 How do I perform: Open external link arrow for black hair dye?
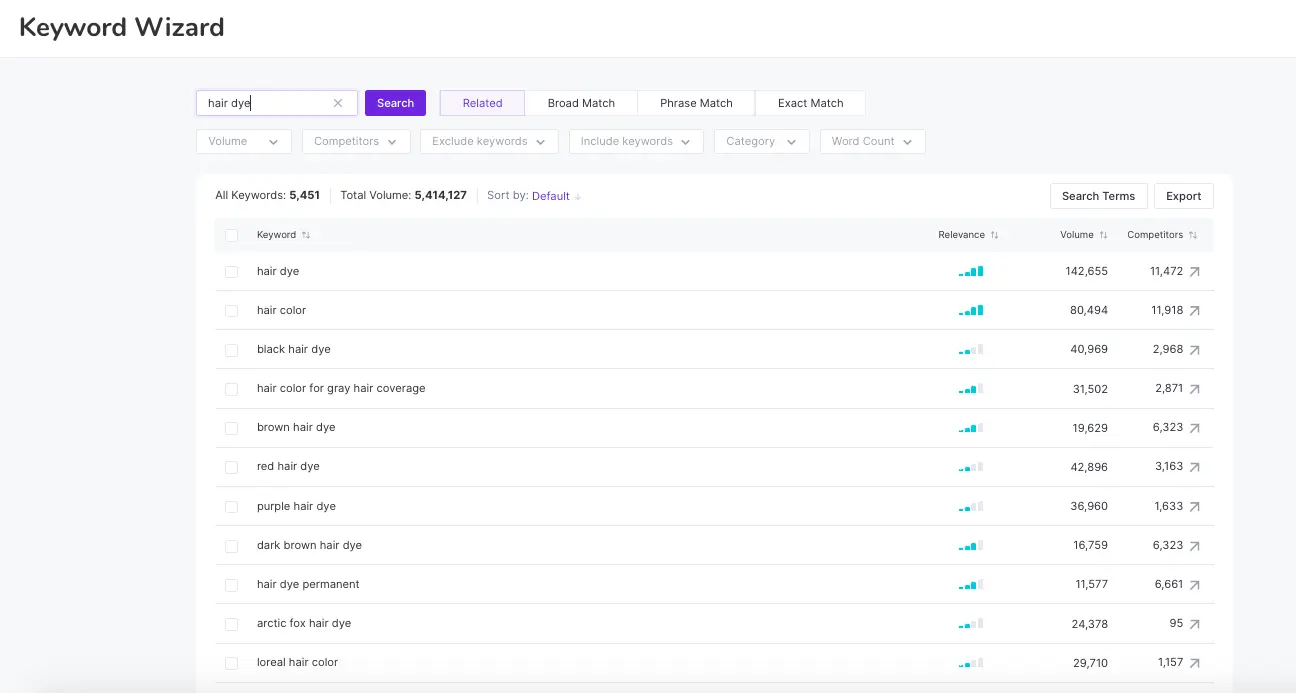click(x=1194, y=350)
